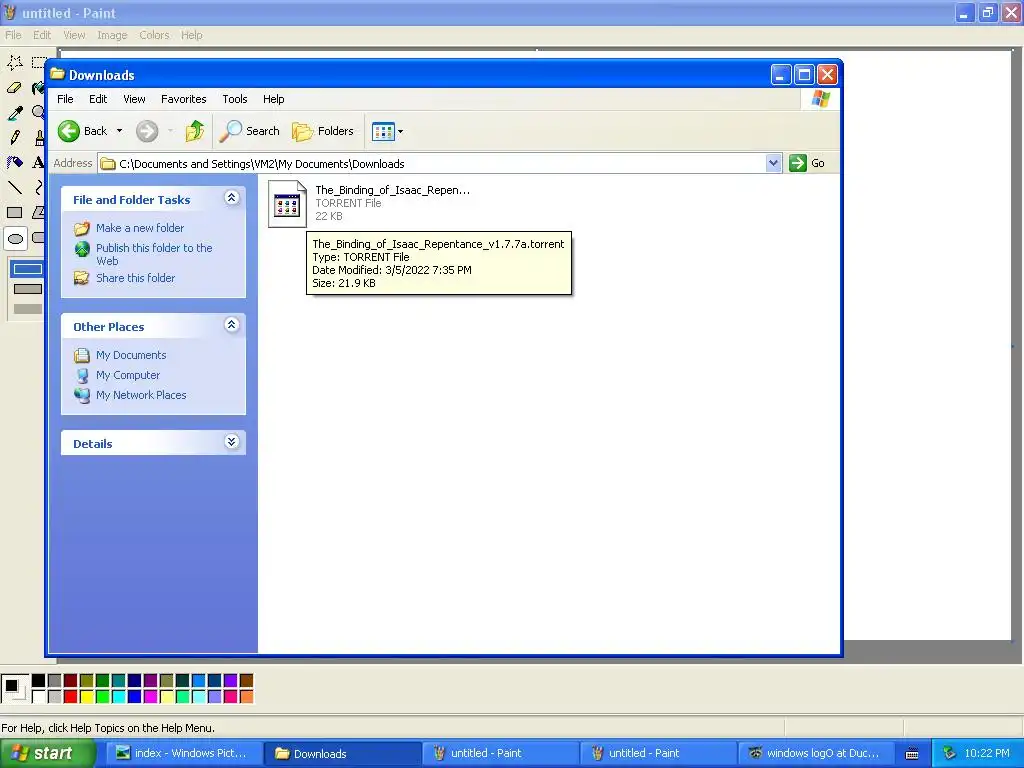This screenshot has height=768, width=1024.
Task: Select the solid fill no-outline style option
Action: (28, 309)
